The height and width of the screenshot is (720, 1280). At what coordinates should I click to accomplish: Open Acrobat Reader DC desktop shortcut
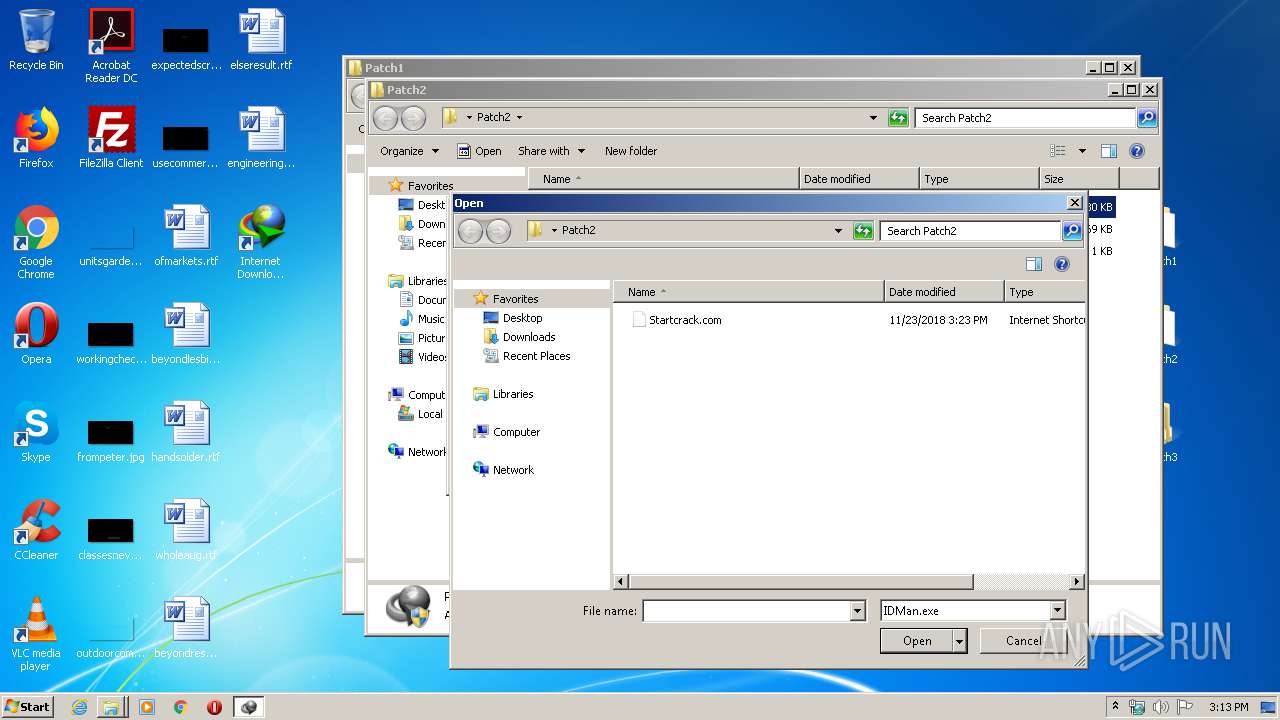pyautogui.click(x=111, y=46)
